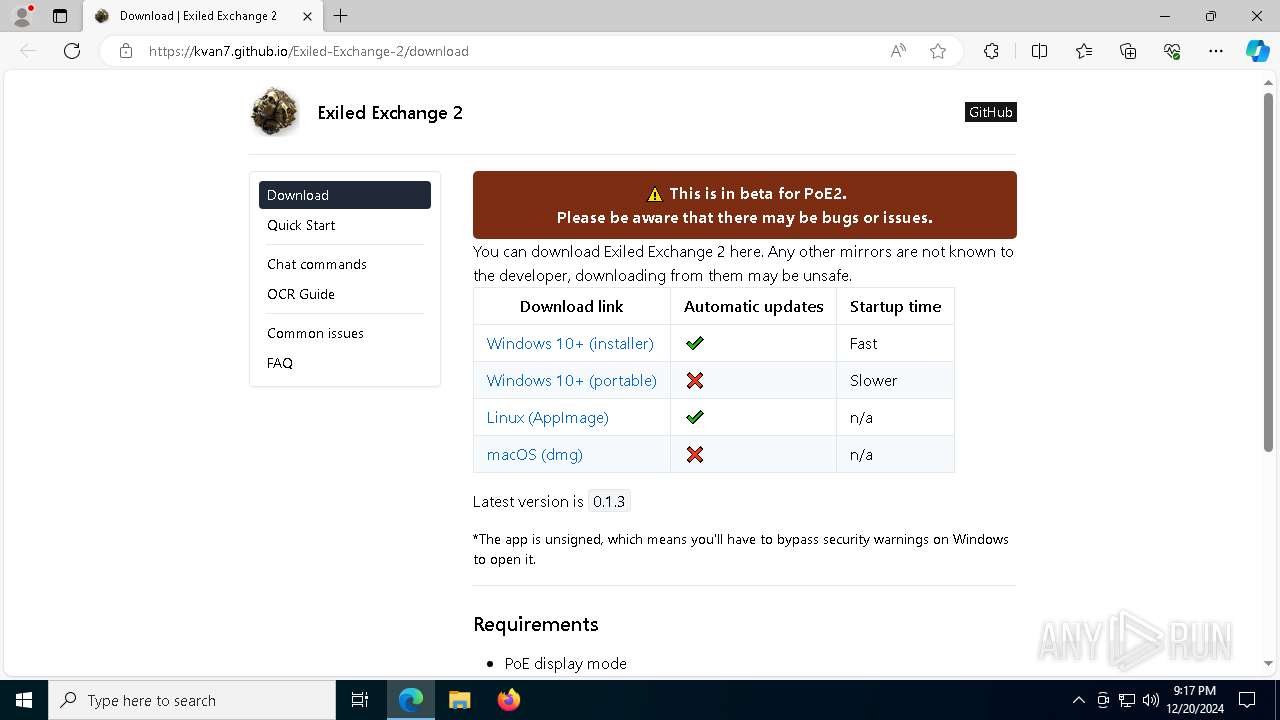Select Download in the sidebar
This screenshot has width=1280, height=720.
pyautogui.click(x=345, y=195)
